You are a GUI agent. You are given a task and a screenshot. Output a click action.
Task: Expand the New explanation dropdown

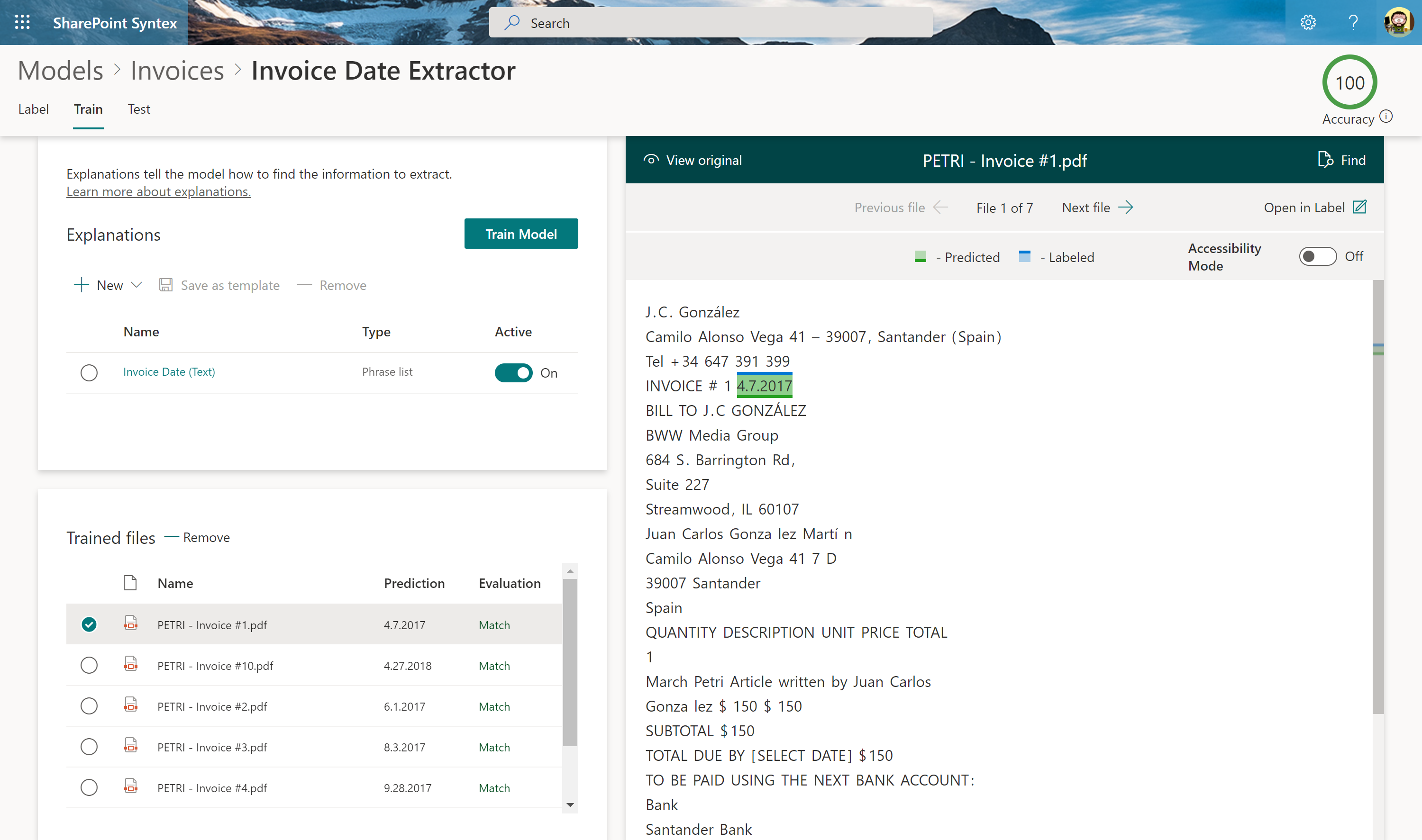137,285
